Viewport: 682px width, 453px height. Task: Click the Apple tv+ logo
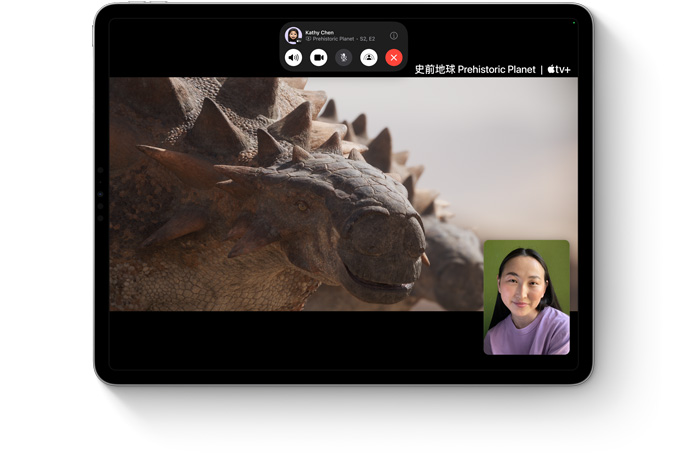(x=559, y=69)
